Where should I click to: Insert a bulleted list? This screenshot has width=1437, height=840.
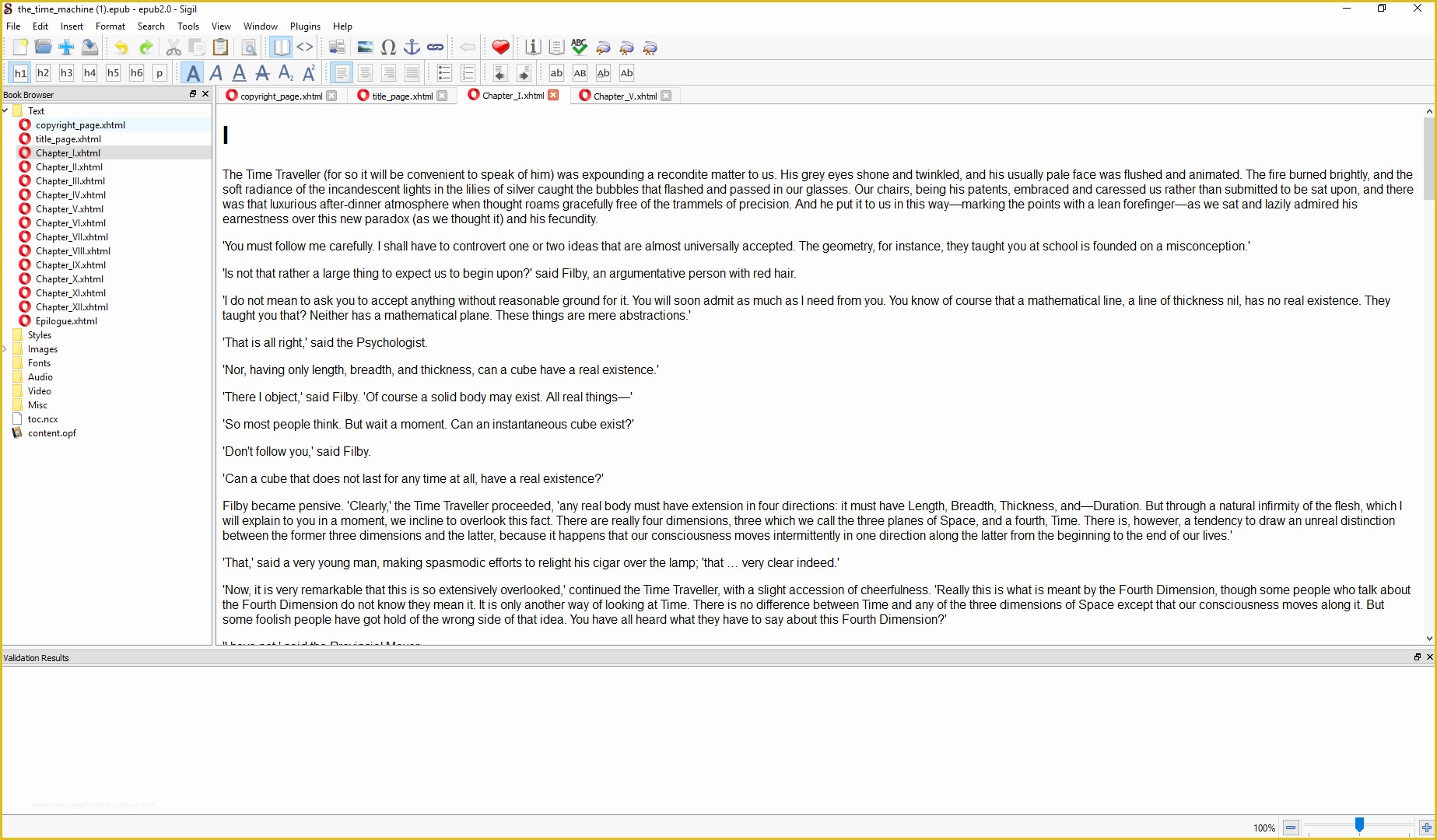click(444, 73)
